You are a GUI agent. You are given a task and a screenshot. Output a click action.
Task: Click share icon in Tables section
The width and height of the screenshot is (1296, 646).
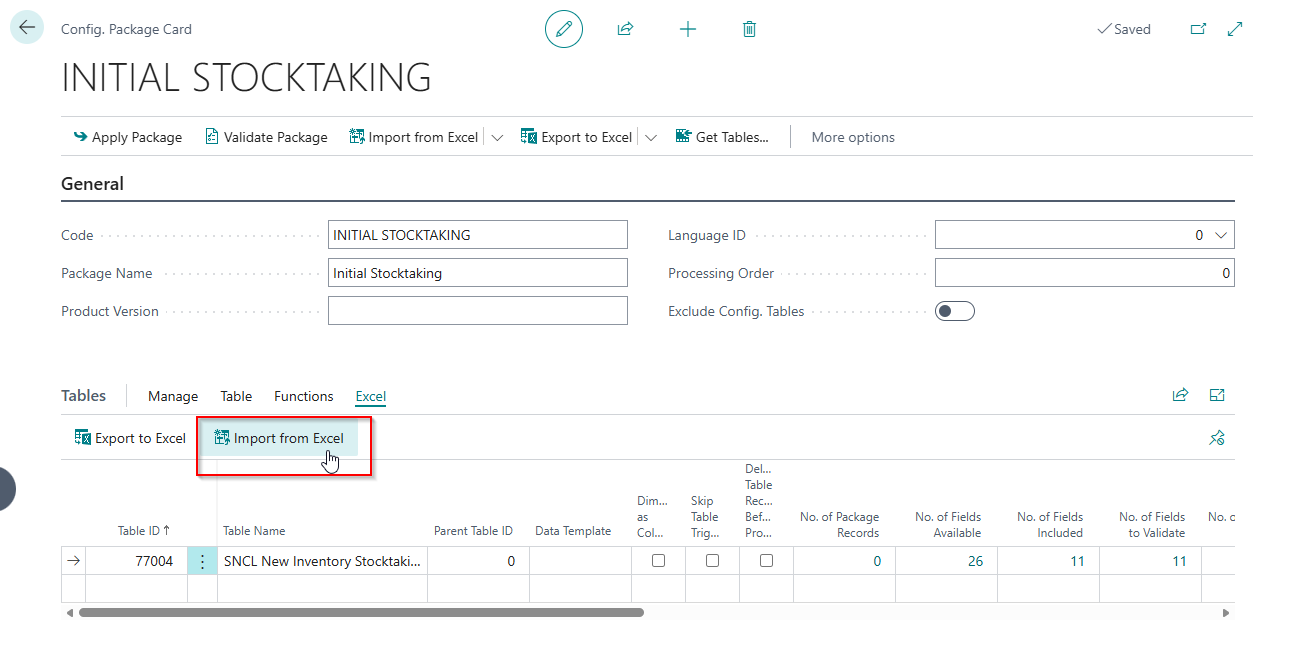(1181, 395)
